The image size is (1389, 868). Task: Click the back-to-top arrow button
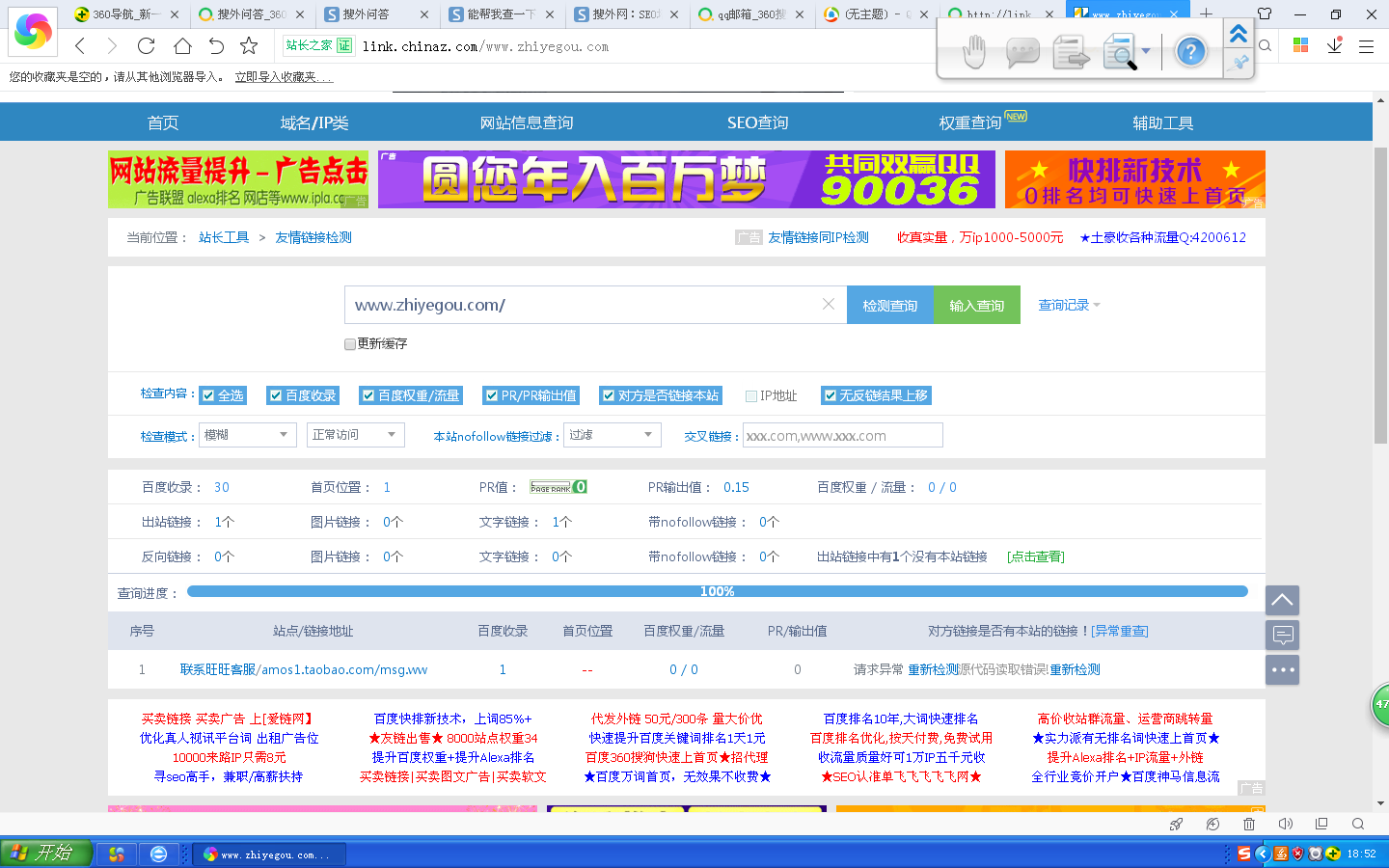click(x=1282, y=600)
